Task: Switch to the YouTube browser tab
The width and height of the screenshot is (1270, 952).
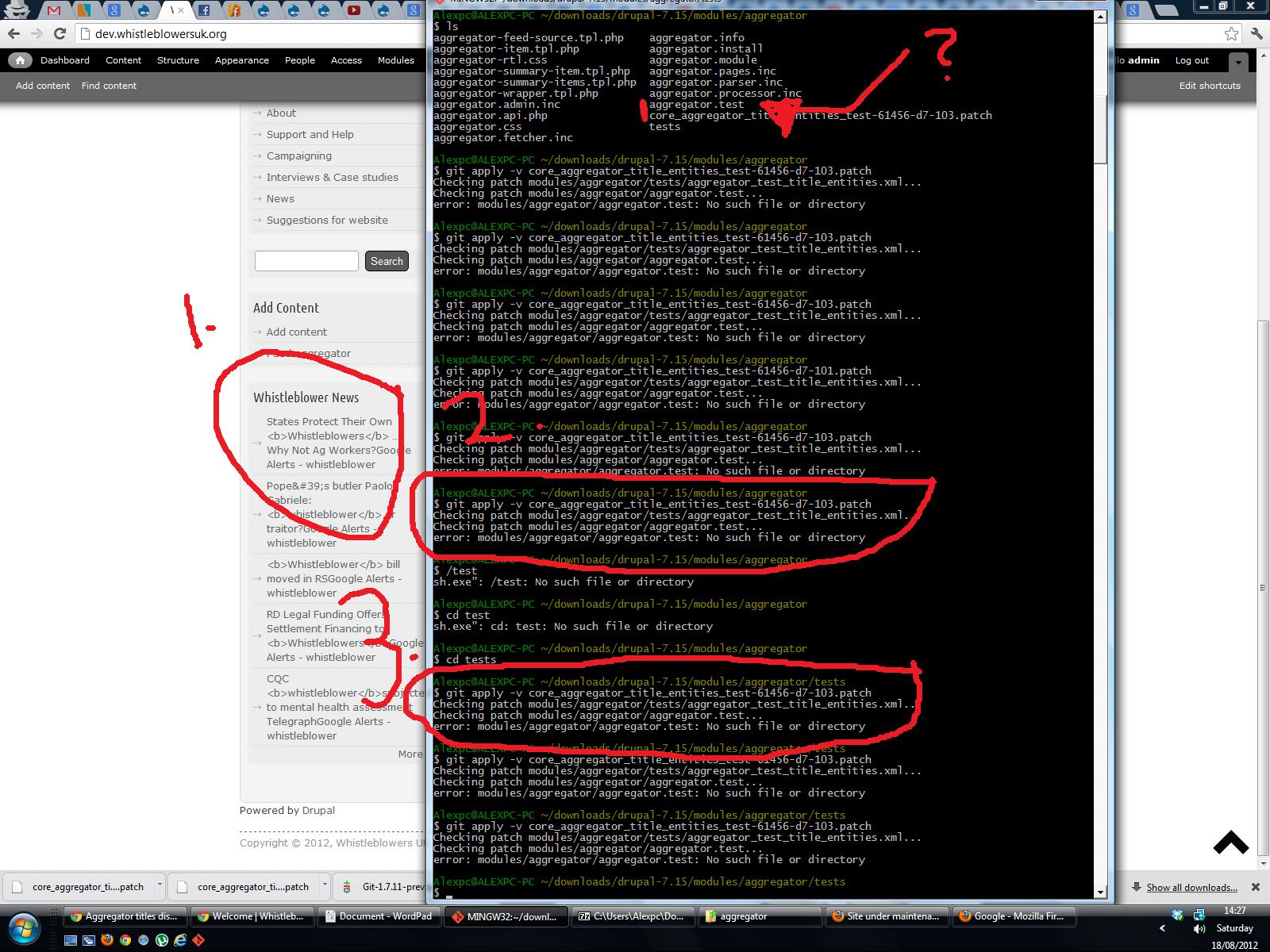Action: pos(354,10)
